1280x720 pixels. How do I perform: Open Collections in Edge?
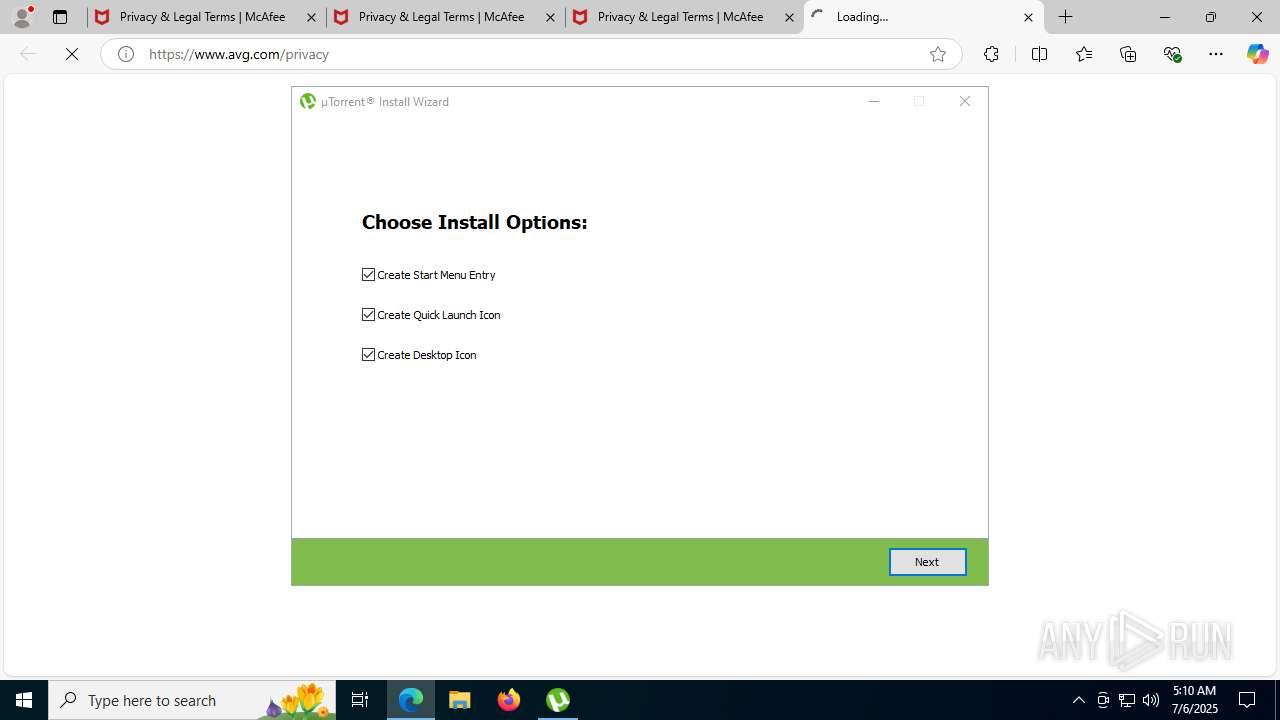click(x=1128, y=54)
